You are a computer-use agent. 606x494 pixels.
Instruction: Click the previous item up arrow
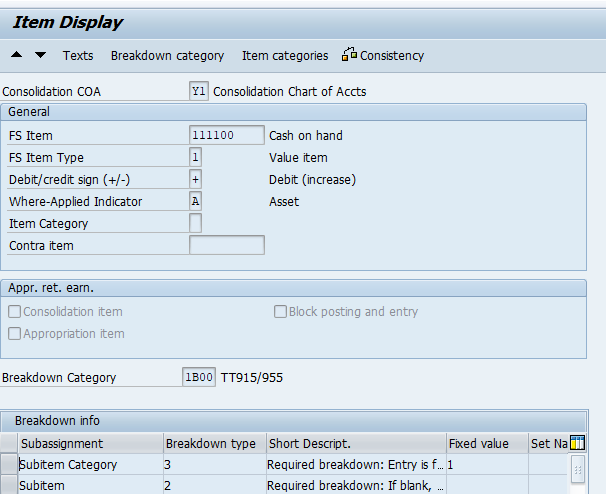17,55
